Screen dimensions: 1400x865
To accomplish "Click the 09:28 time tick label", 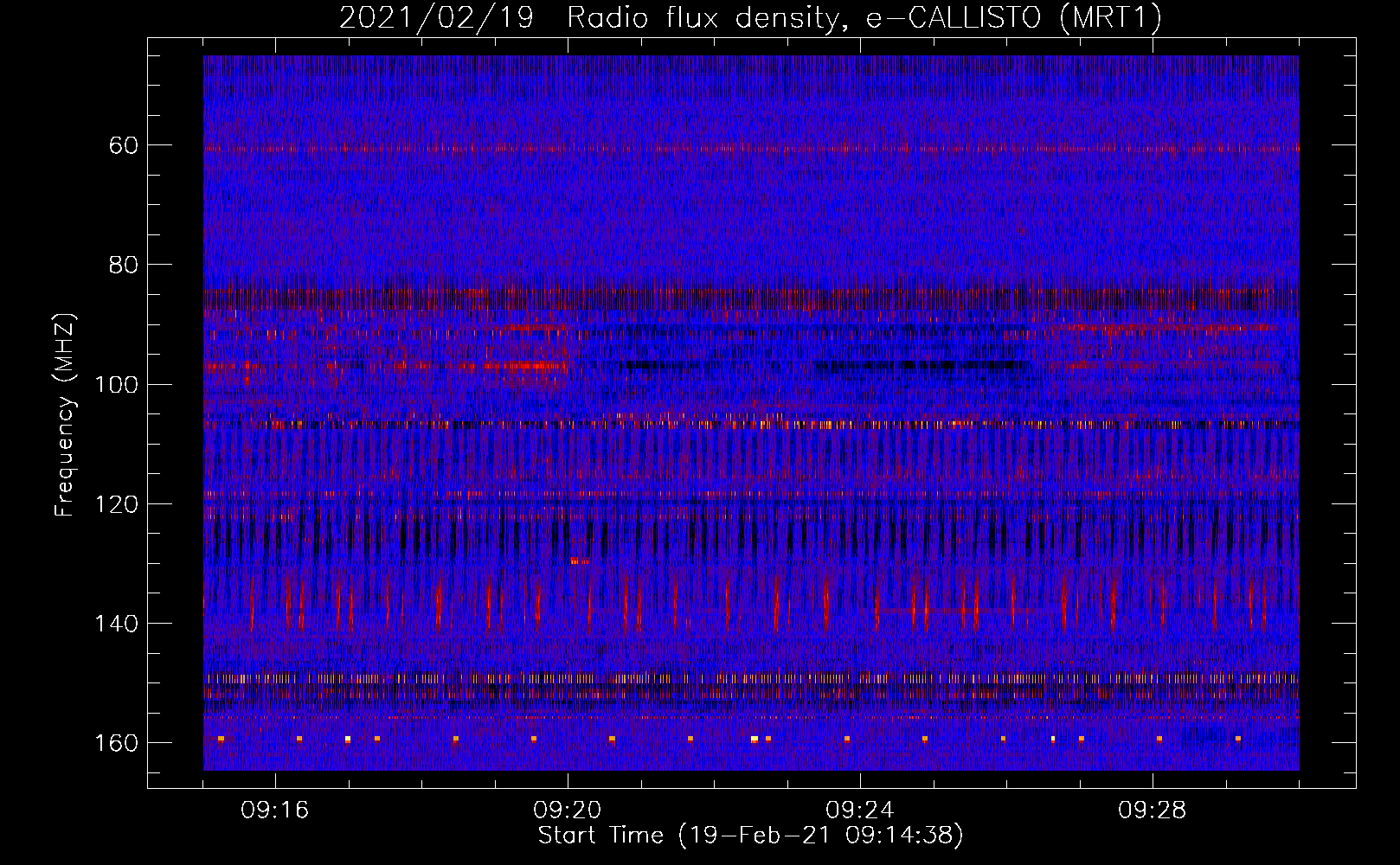I will 1153,811.
